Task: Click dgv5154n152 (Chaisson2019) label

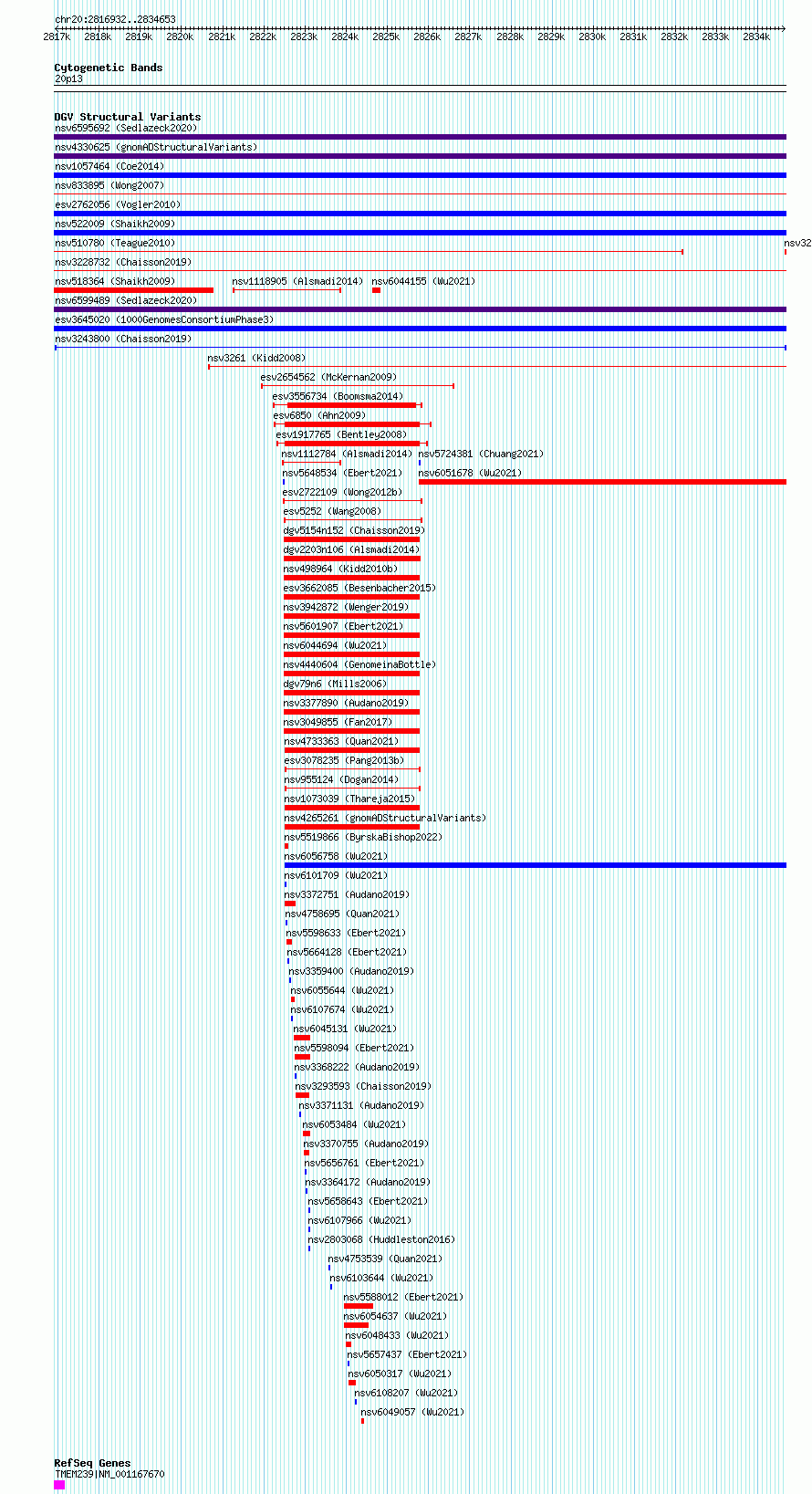Action: click(x=355, y=530)
